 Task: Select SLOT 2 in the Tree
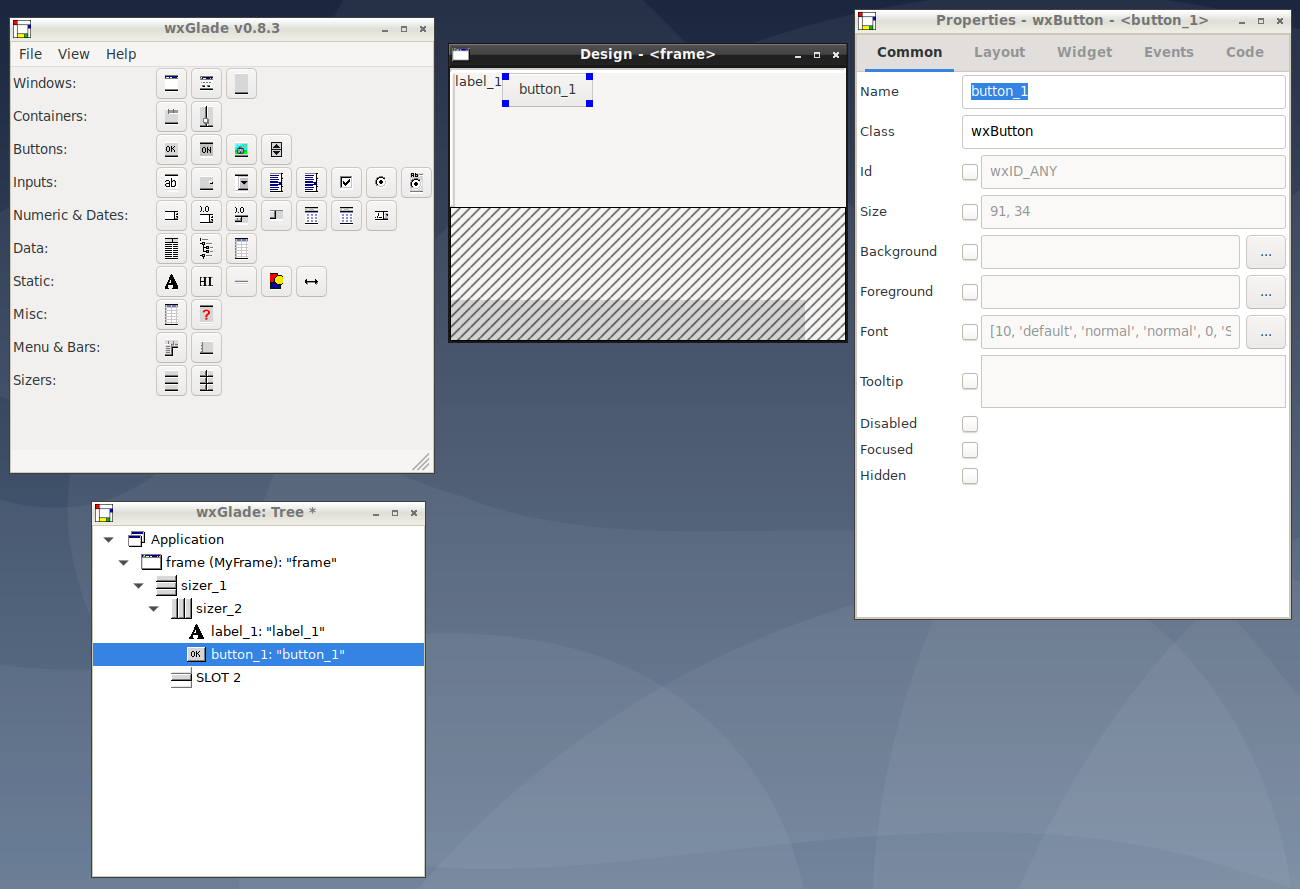click(258, 677)
